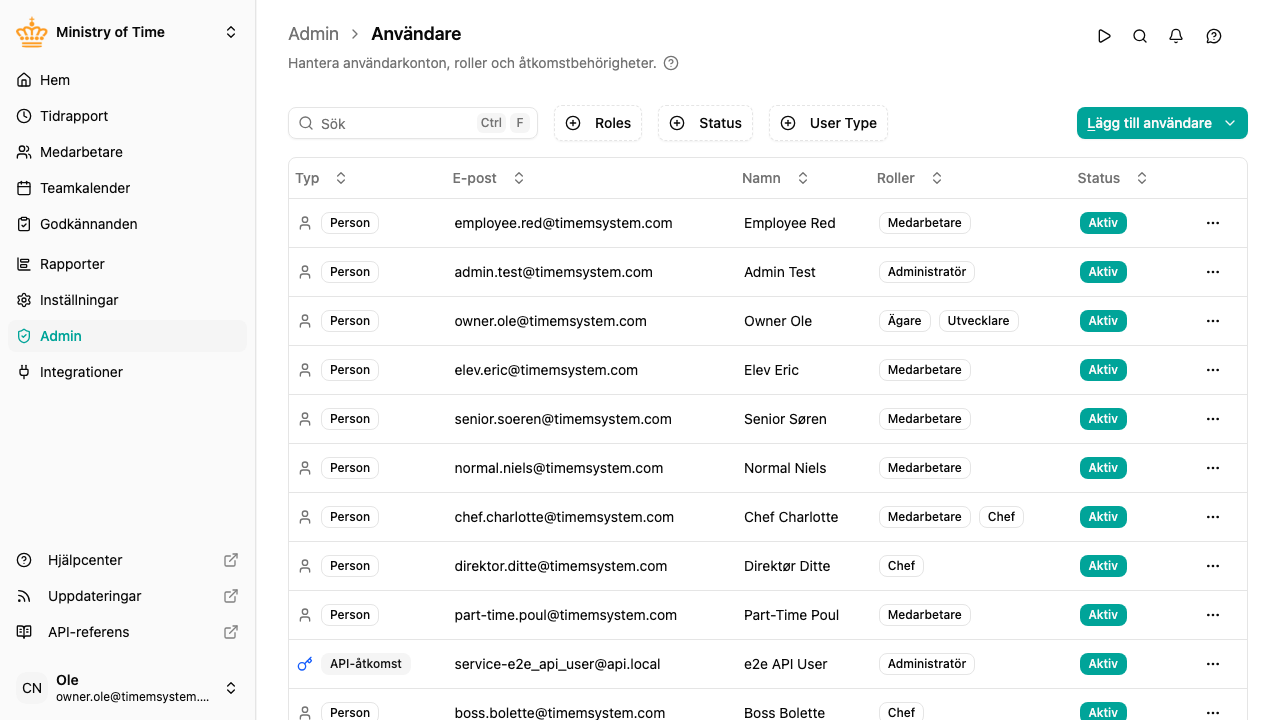This screenshot has height=720, width=1280.
Task: Open search via the magnifier icon at top right
Action: tap(1140, 36)
